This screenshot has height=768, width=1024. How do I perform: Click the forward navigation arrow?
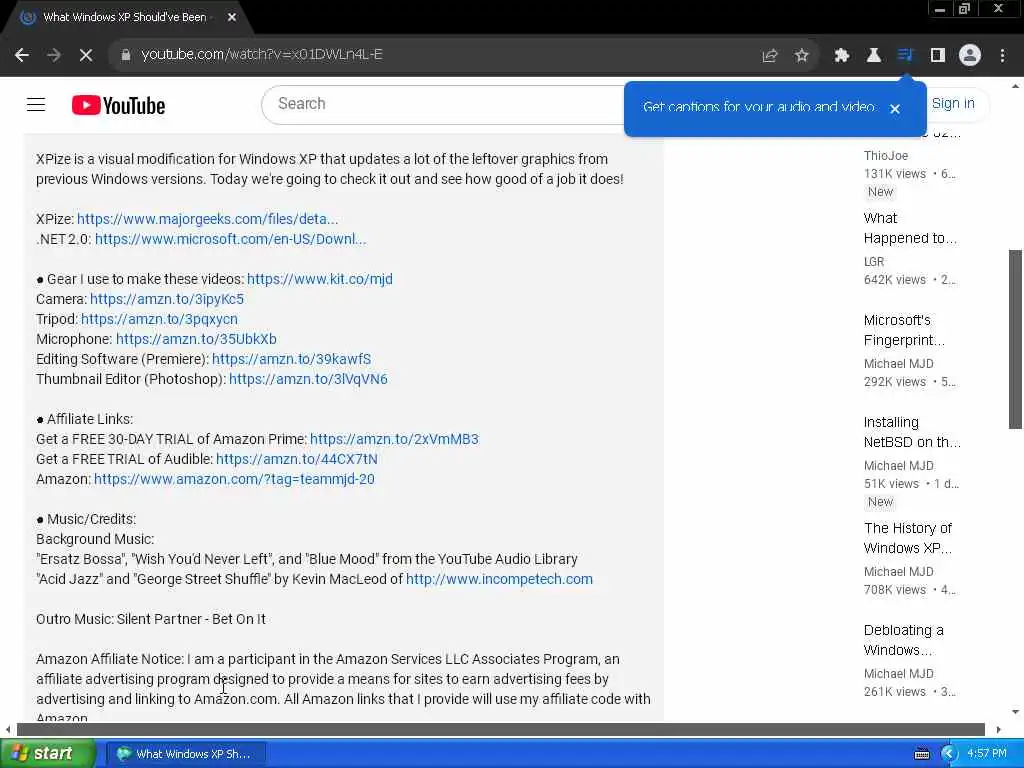point(54,55)
